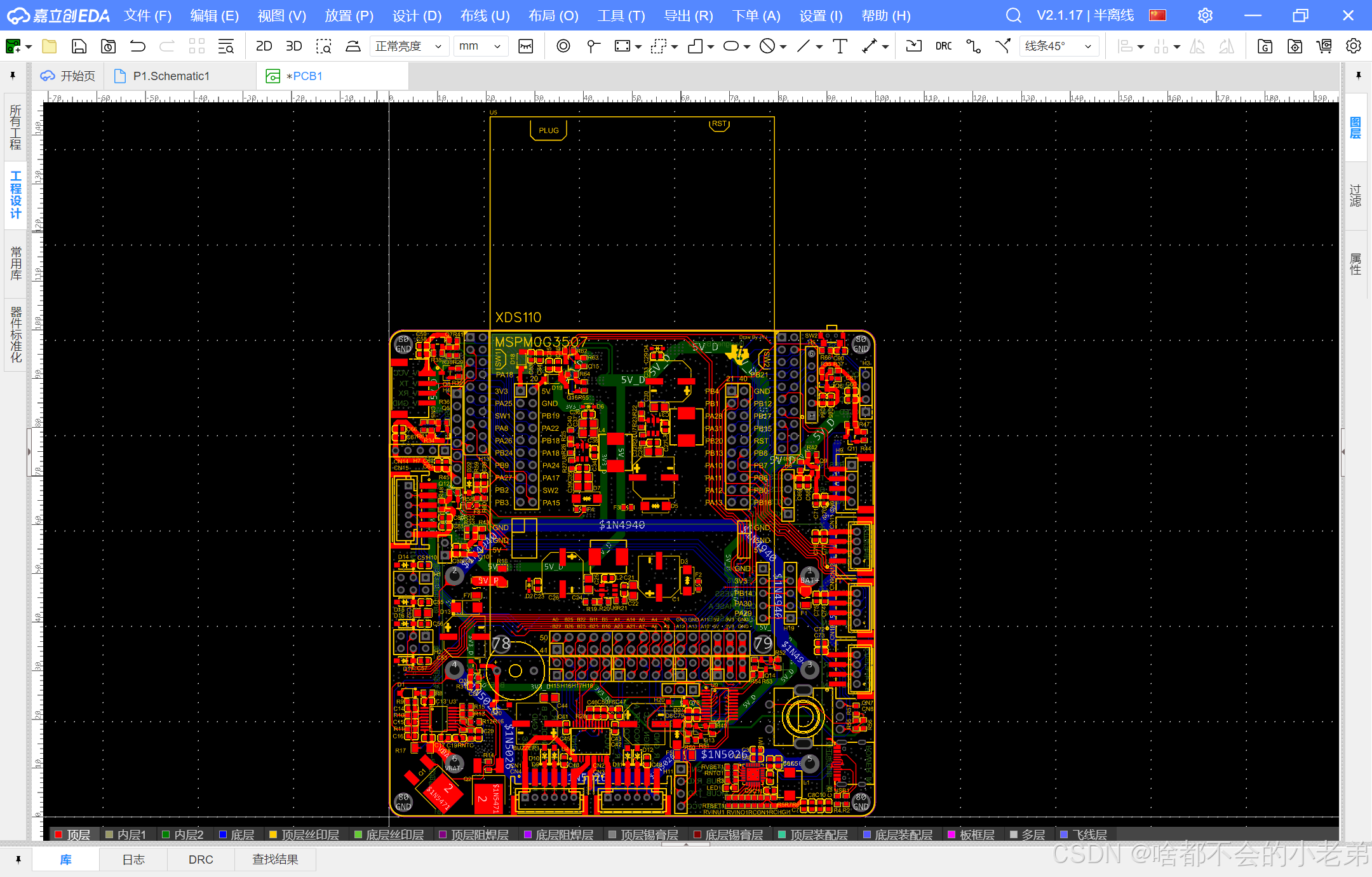Click the history/backup clock icon
Viewport: 1372px width, 877px height.
coord(109,46)
